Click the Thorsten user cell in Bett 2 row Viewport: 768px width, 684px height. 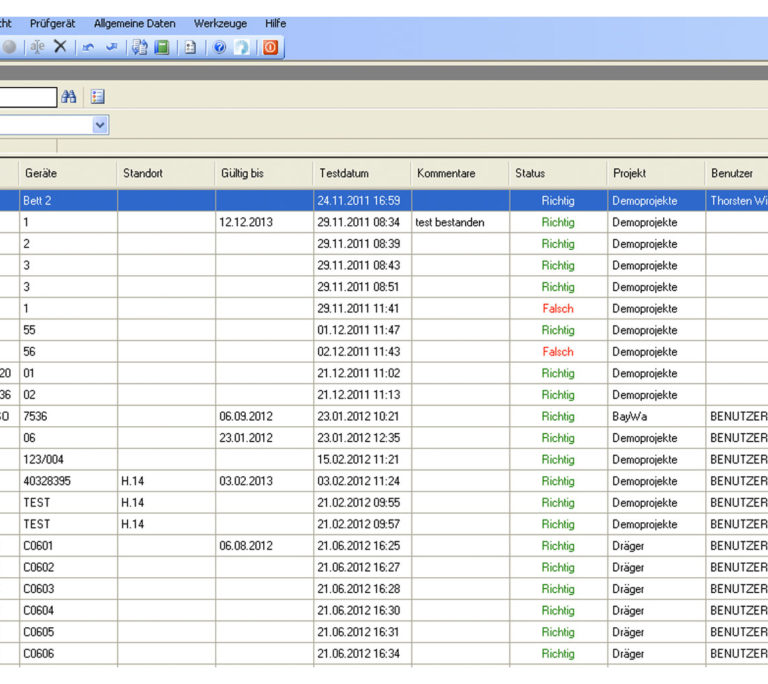737,201
